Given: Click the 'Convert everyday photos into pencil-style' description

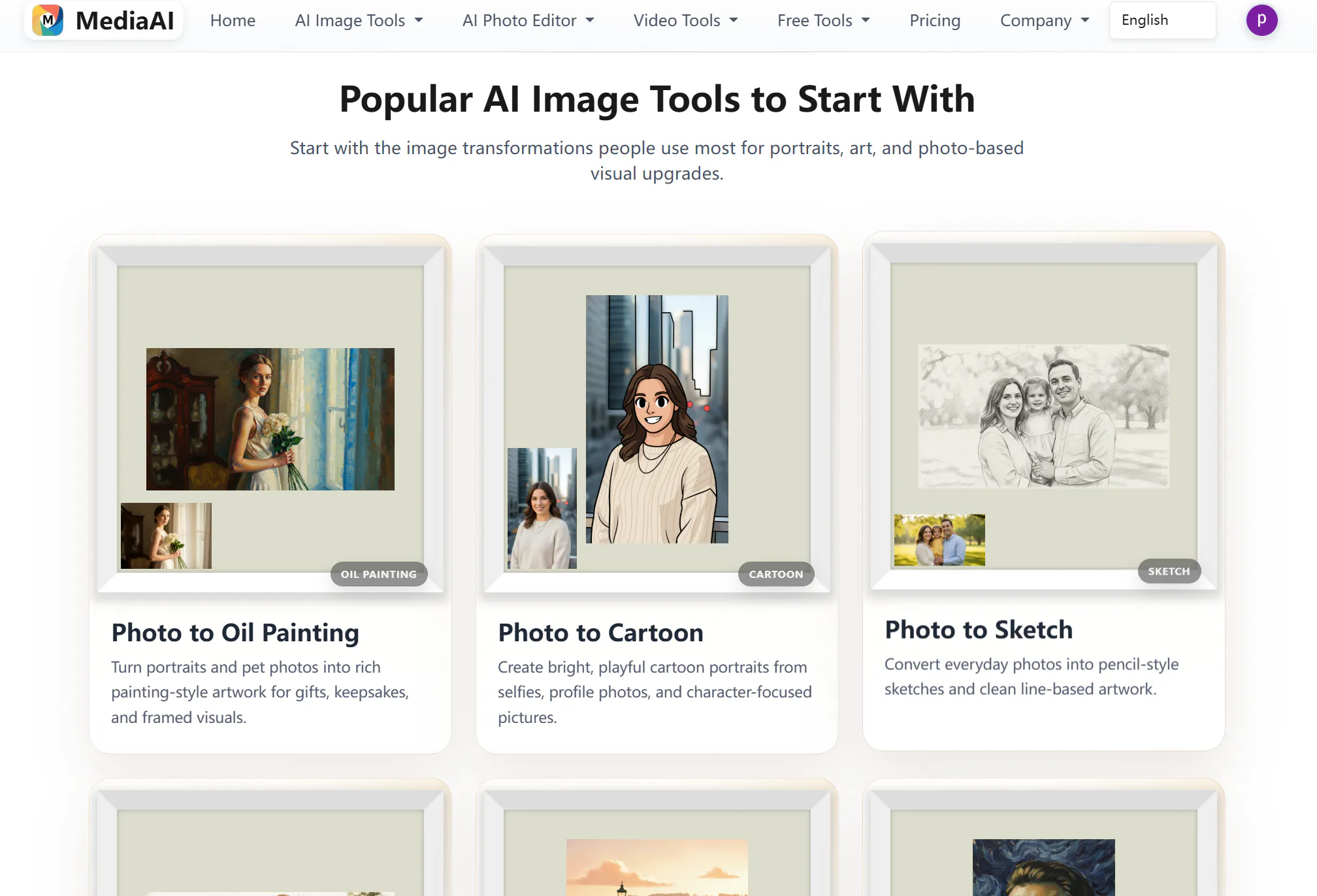Looking at the screenshot, I should [x=1032, y=677].
